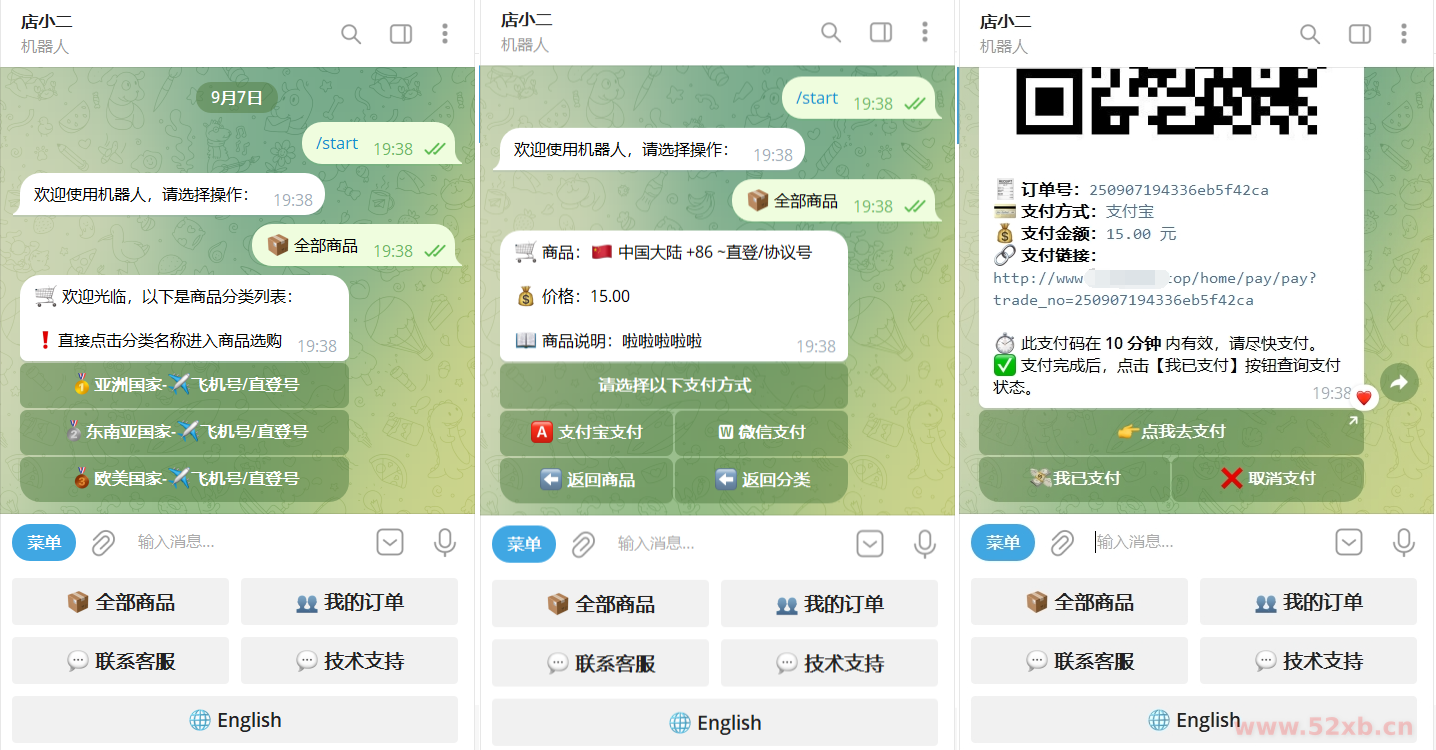Click the split-view columns icon in the left header
This screenshot has height=750, width=1436.
400,33
